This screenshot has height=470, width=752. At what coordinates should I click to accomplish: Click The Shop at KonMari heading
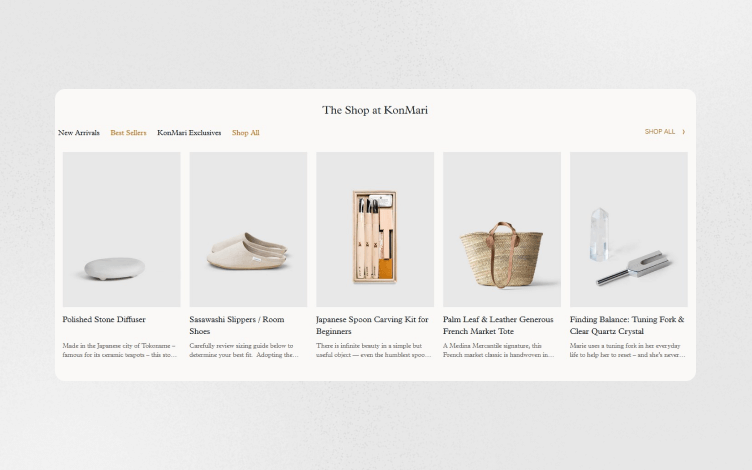[x=375, y=110]
